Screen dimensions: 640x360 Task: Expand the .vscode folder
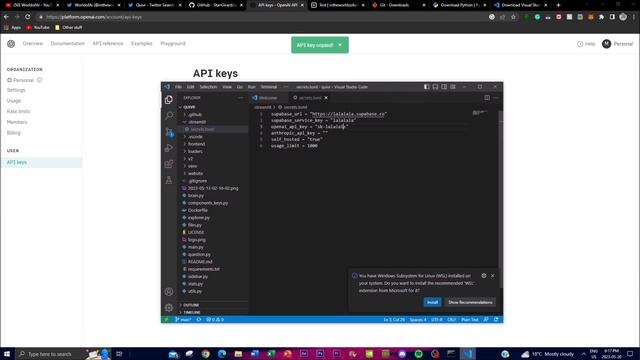(x=213, y=137)
